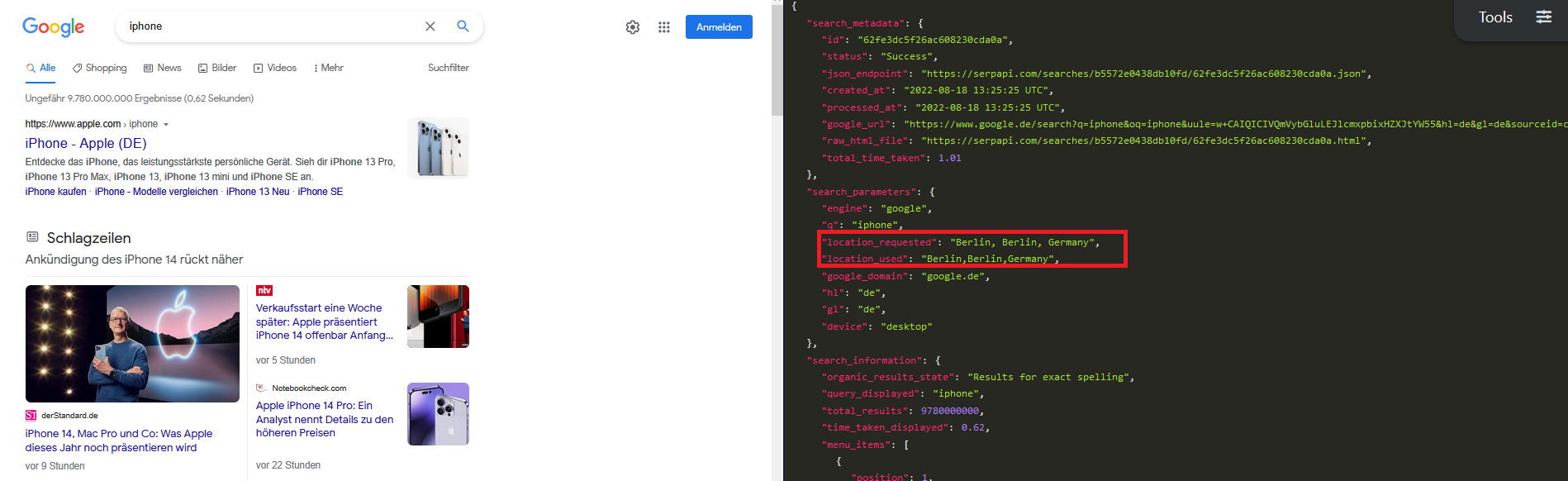Click "Ankündigung des iPhone 14 rückt näher" text
The height and width of the screenshot is (481, 1568).
point(134,260)
